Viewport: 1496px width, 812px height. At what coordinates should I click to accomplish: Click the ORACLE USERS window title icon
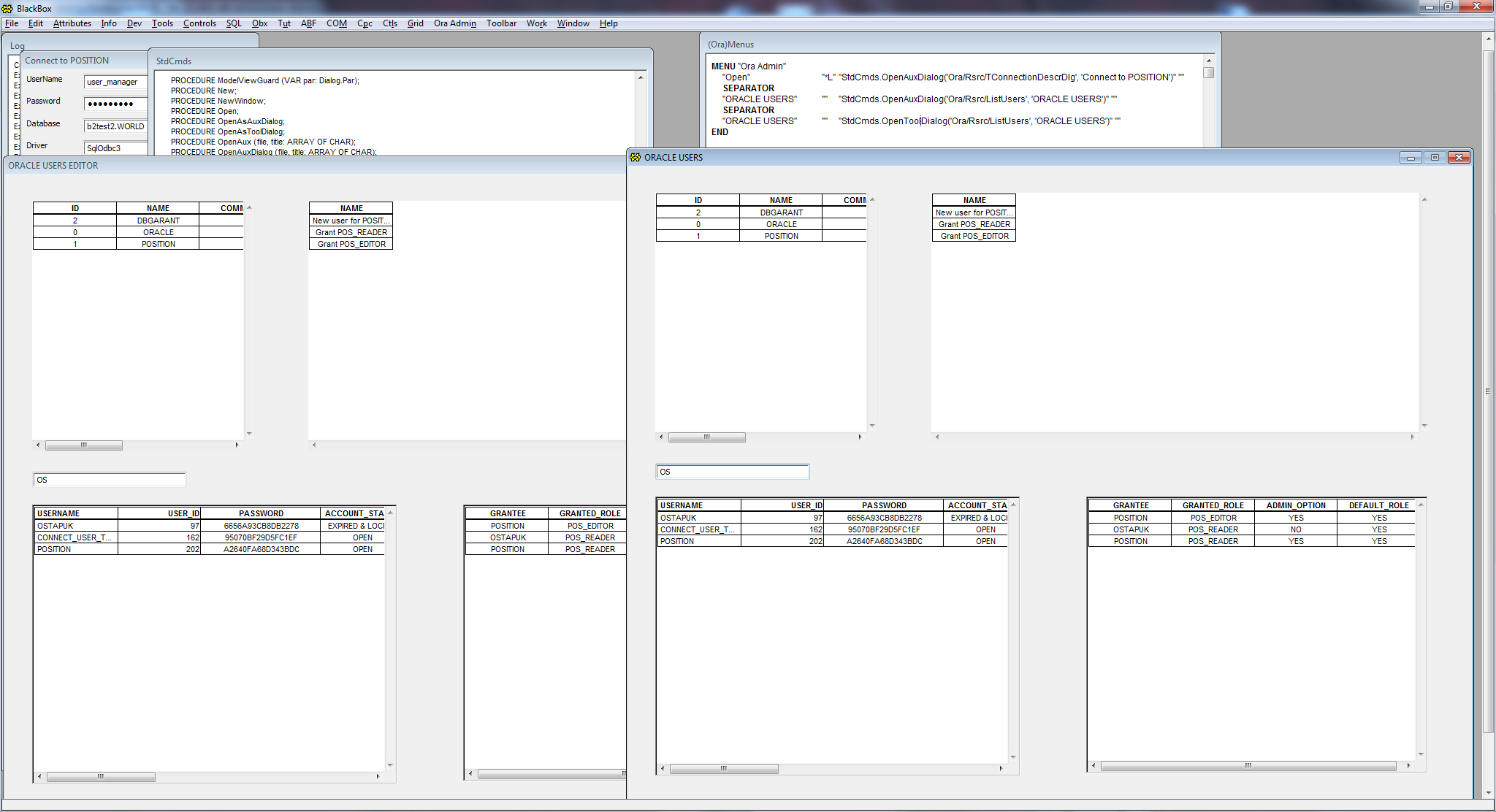tap(636, 157)
